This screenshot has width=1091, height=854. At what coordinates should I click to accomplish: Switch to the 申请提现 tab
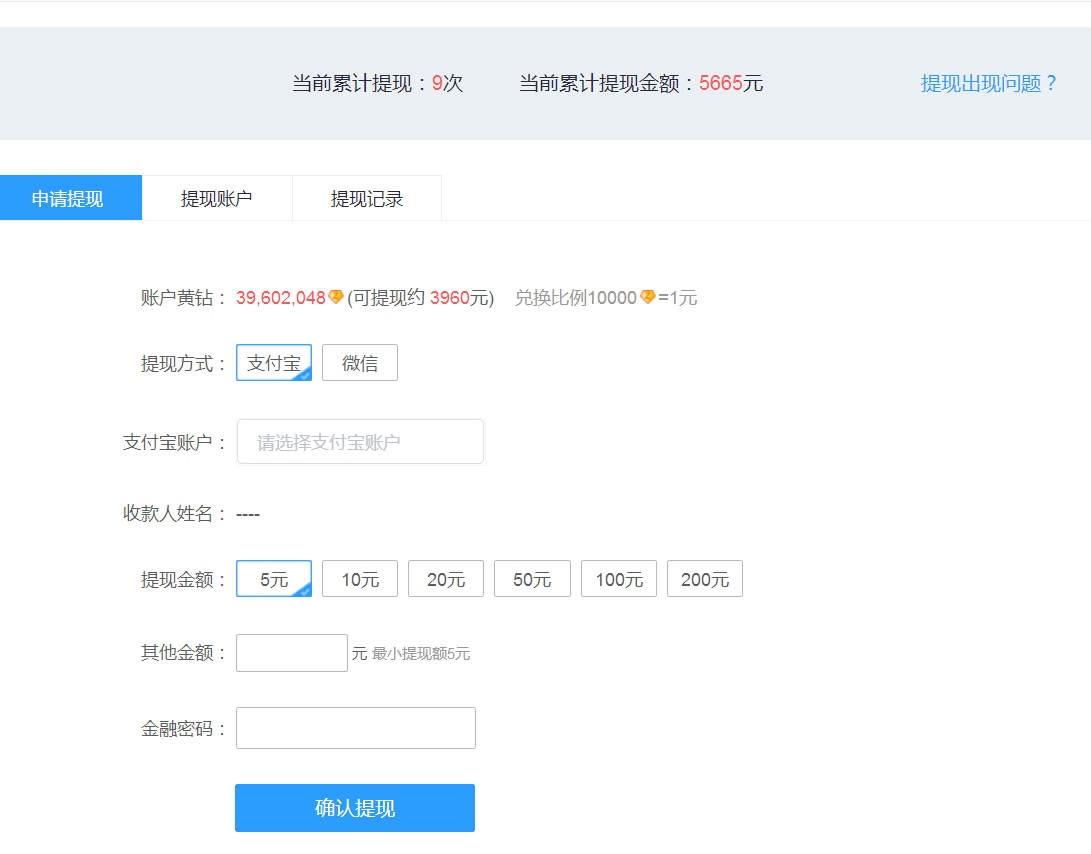coord(67,198)
